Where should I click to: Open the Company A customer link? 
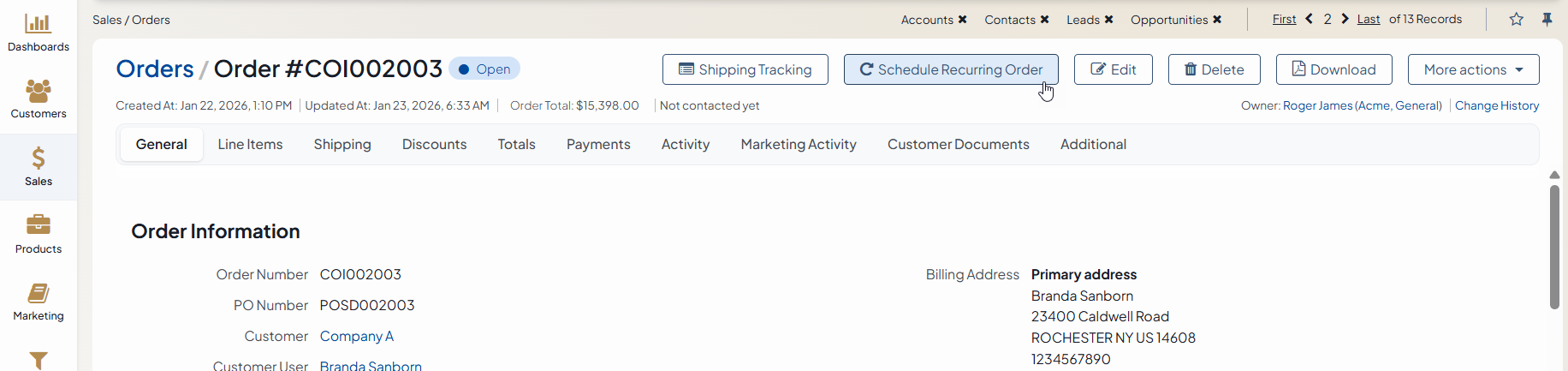356,336
